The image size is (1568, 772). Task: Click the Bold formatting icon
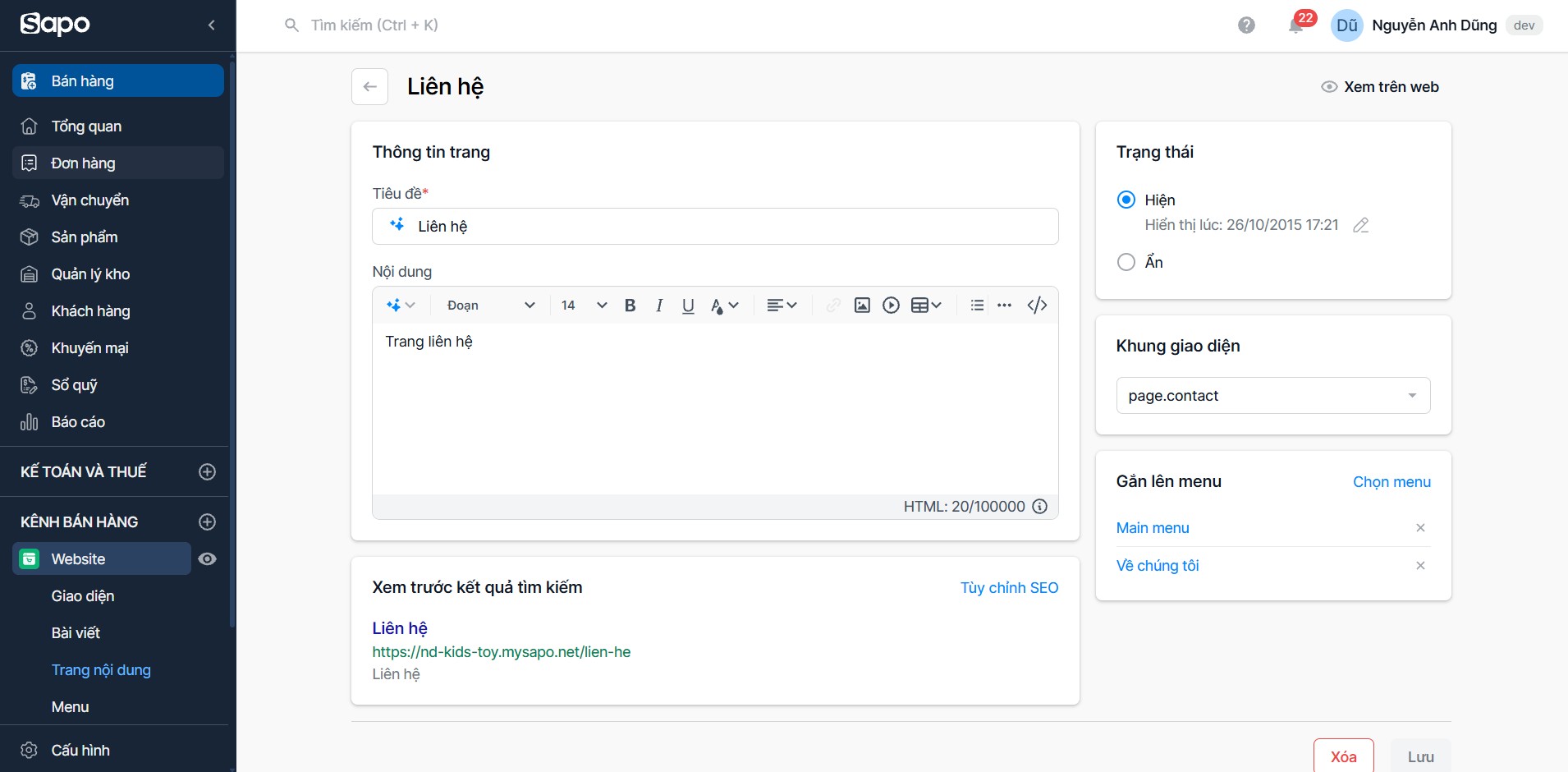[x=630, y=306]
